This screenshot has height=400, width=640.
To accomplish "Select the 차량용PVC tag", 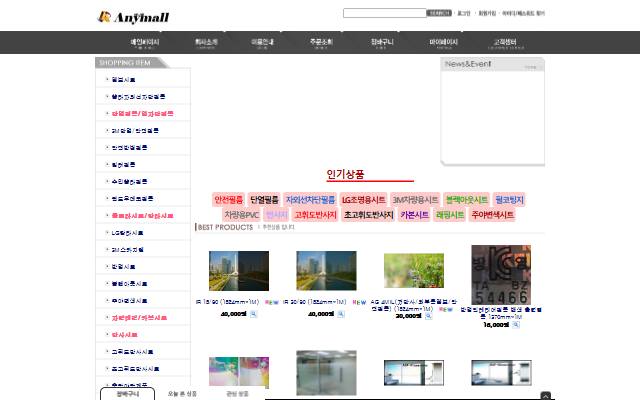I will pyautogui.click(x=242, y=215).
